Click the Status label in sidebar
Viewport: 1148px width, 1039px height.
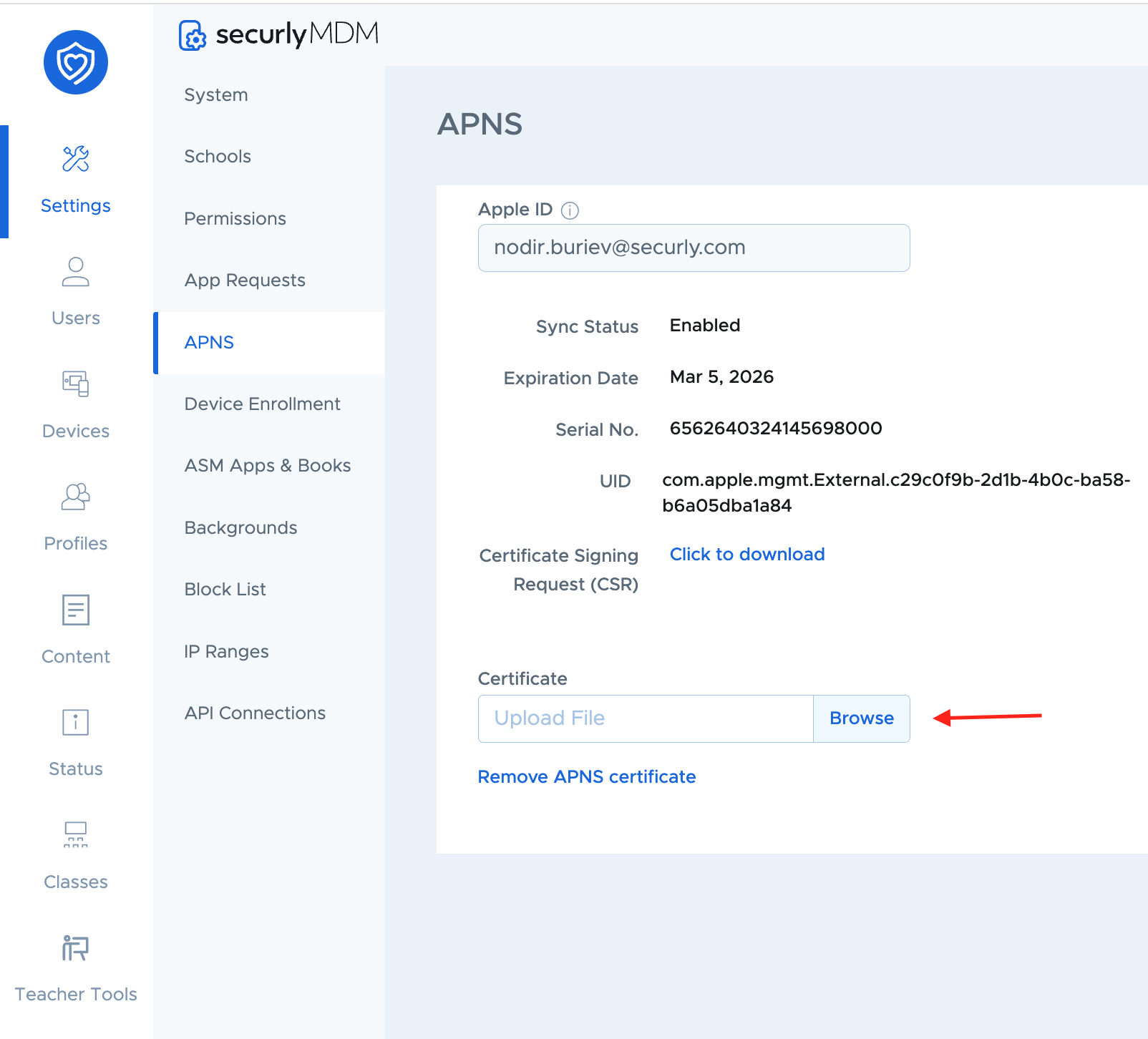point(76,769)
